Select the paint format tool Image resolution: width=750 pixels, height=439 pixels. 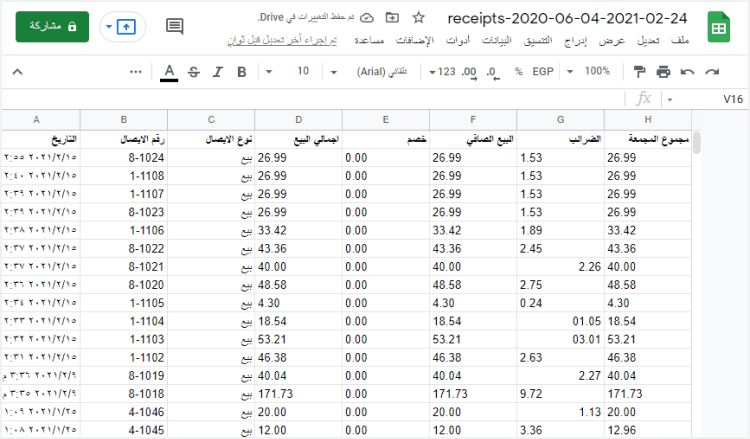point(639,72)
